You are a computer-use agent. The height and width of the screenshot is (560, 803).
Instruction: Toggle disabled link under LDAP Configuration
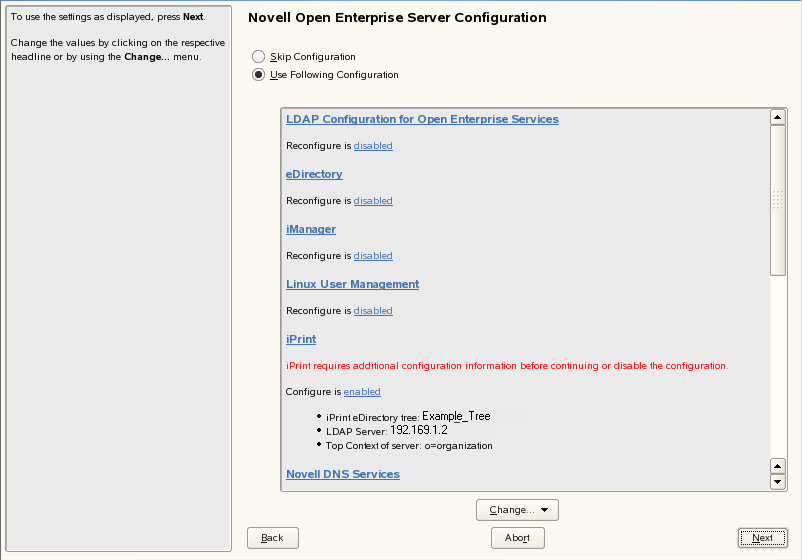(x=373, y=146)
